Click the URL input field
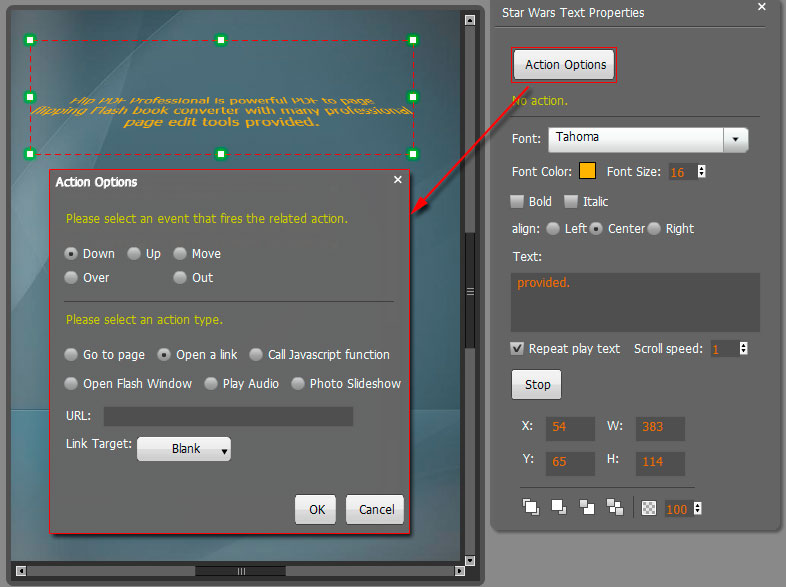 (228, 416)
